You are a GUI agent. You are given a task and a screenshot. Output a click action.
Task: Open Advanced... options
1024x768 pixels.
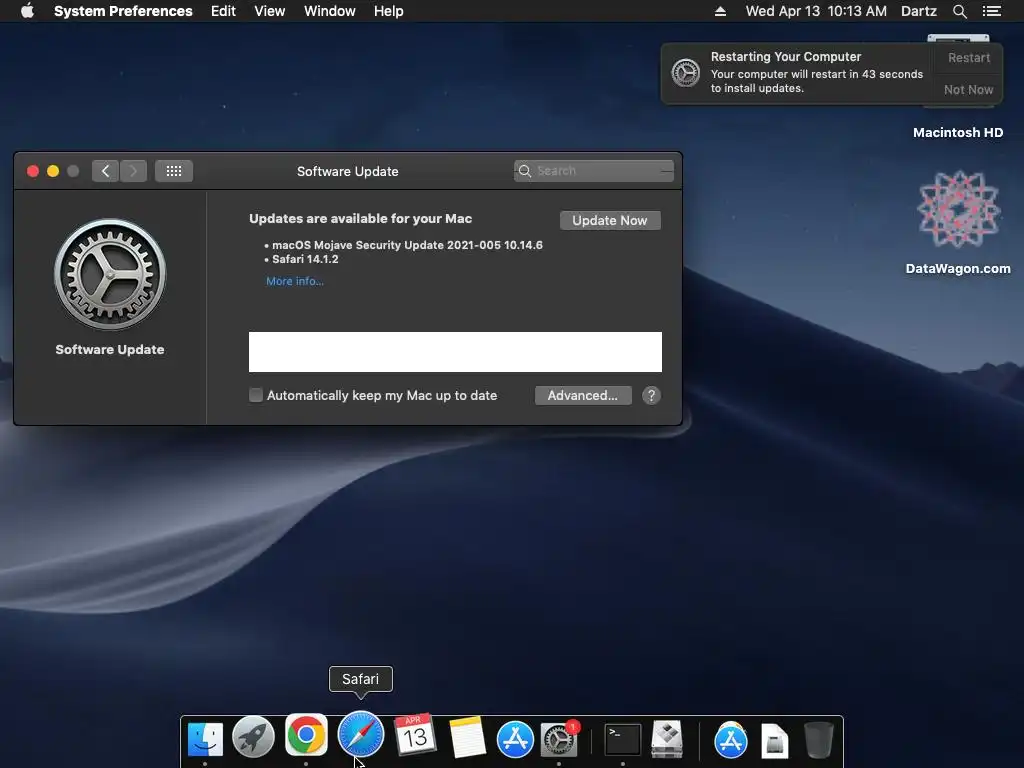tap(583, 395)
